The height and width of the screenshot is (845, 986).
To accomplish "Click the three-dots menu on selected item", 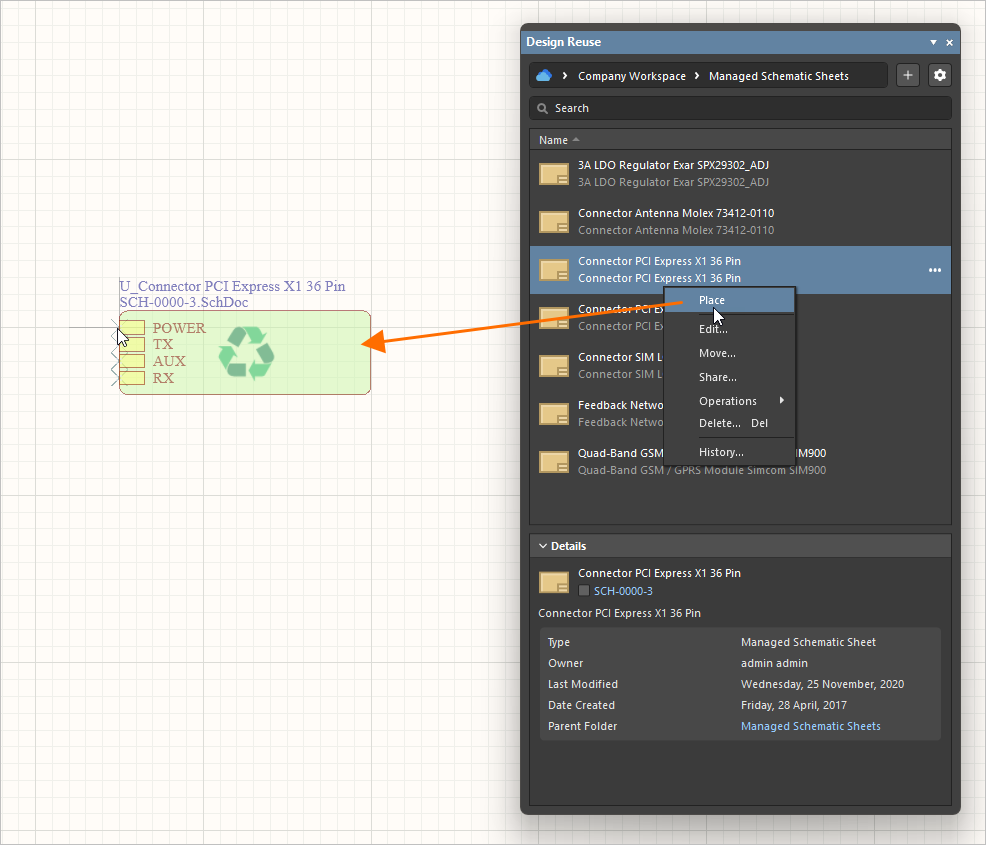I will (934, 270).
